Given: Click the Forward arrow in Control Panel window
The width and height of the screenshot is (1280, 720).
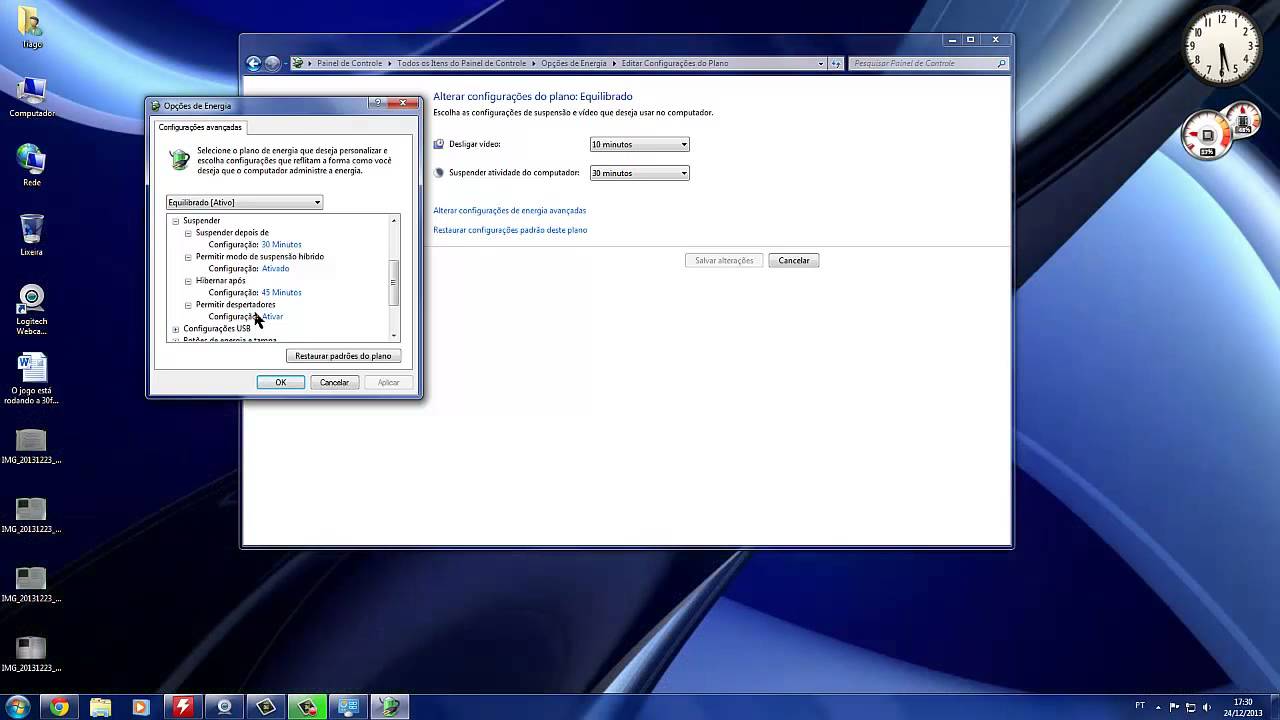Looking at the screenshot, I should click(272, 63).
